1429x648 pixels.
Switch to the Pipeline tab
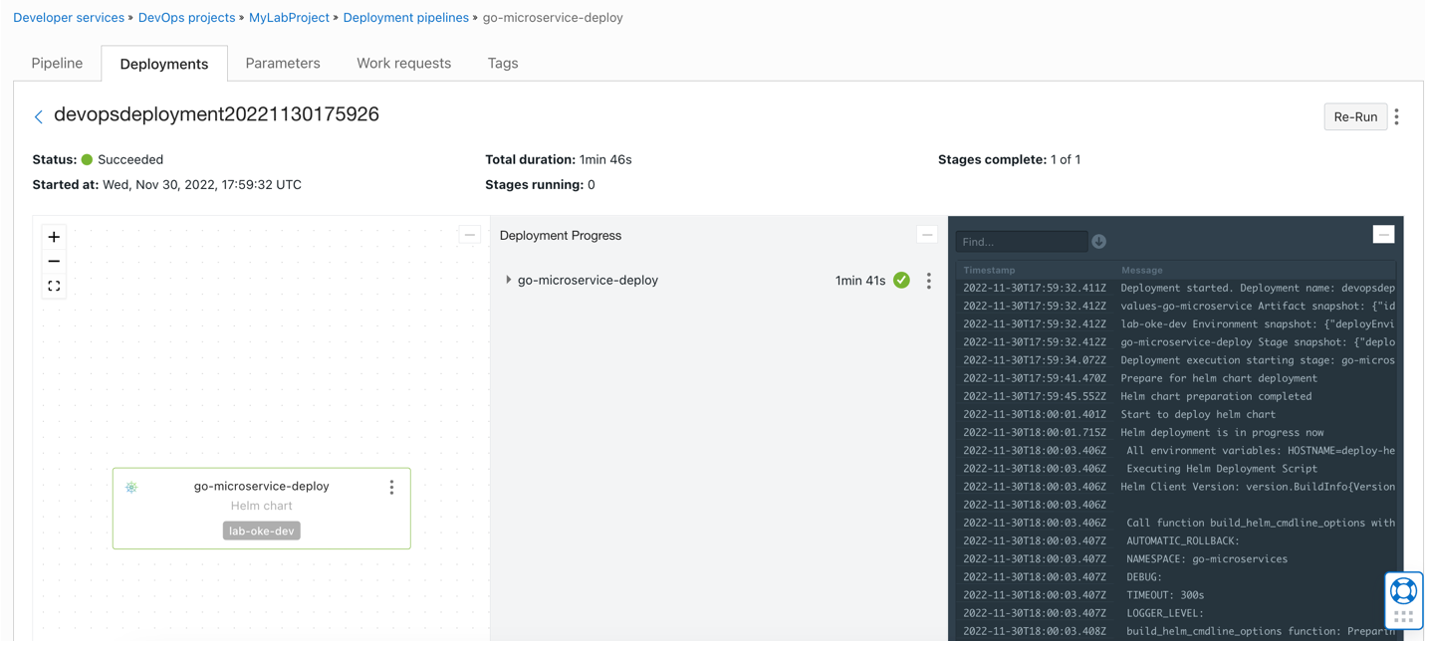click(57, 63)
